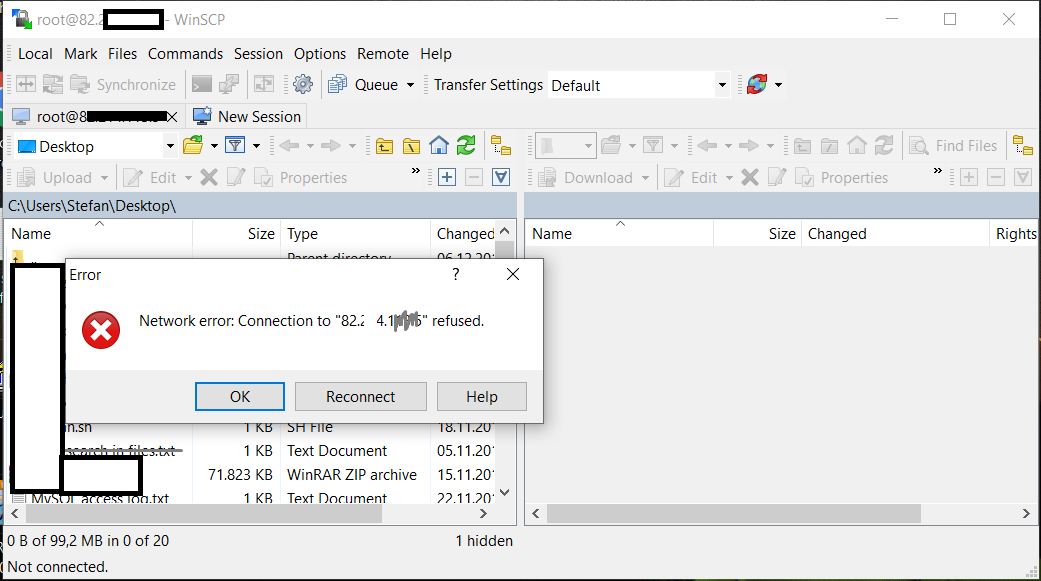
Task: Click Help in the error dialog
Action: pos(482,396)
